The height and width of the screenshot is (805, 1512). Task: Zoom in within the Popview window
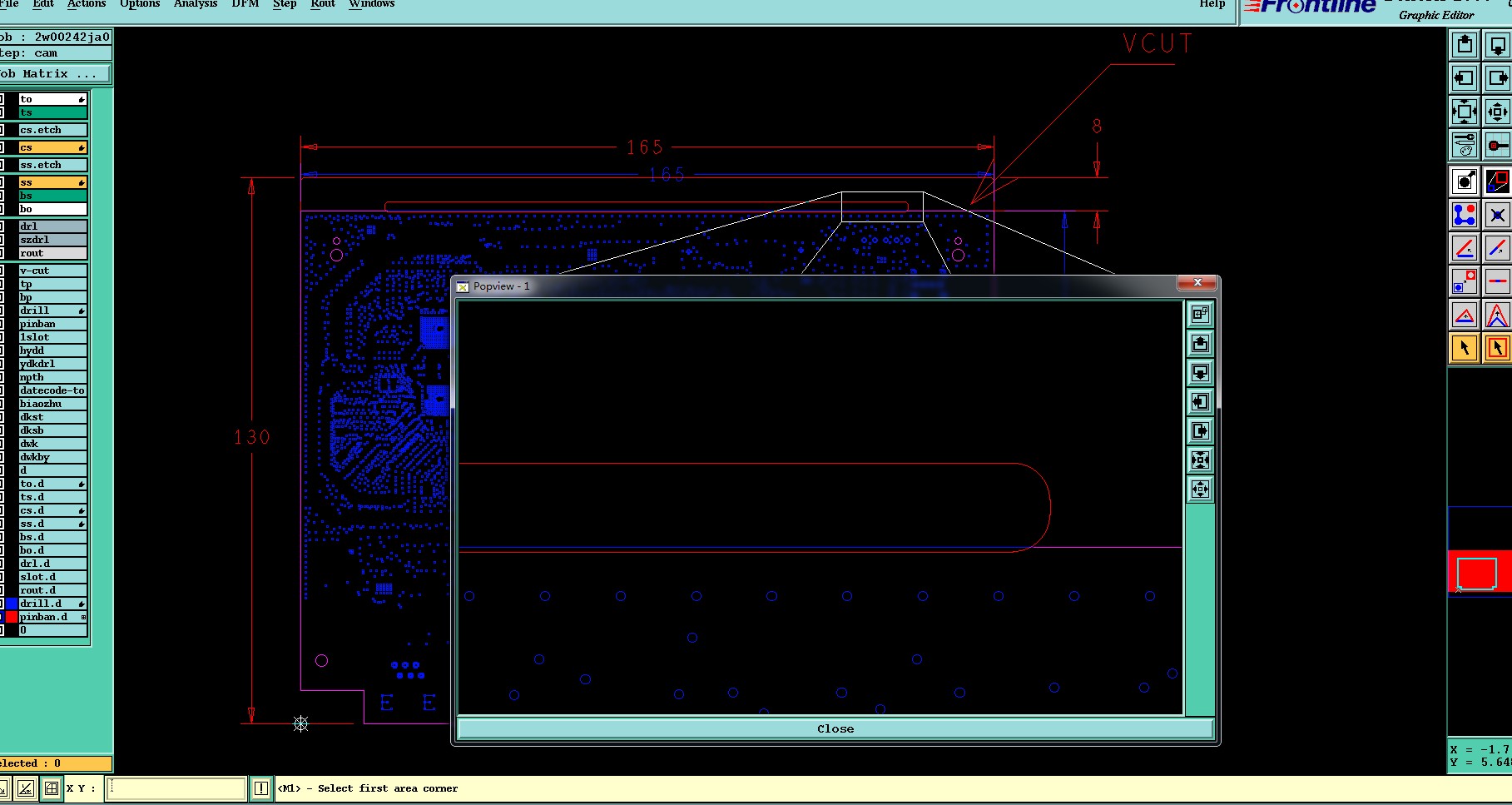(x=1200, y=460)
